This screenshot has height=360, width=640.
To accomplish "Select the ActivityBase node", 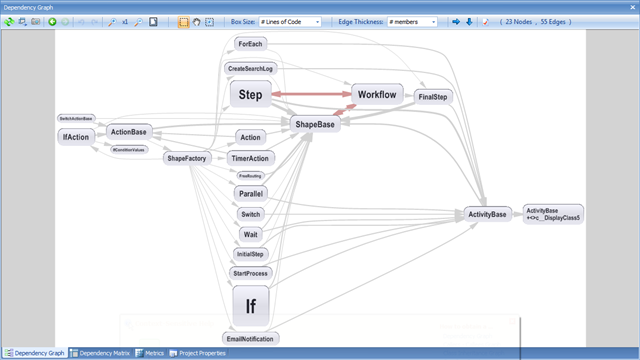I will click(x=487, y=214).
